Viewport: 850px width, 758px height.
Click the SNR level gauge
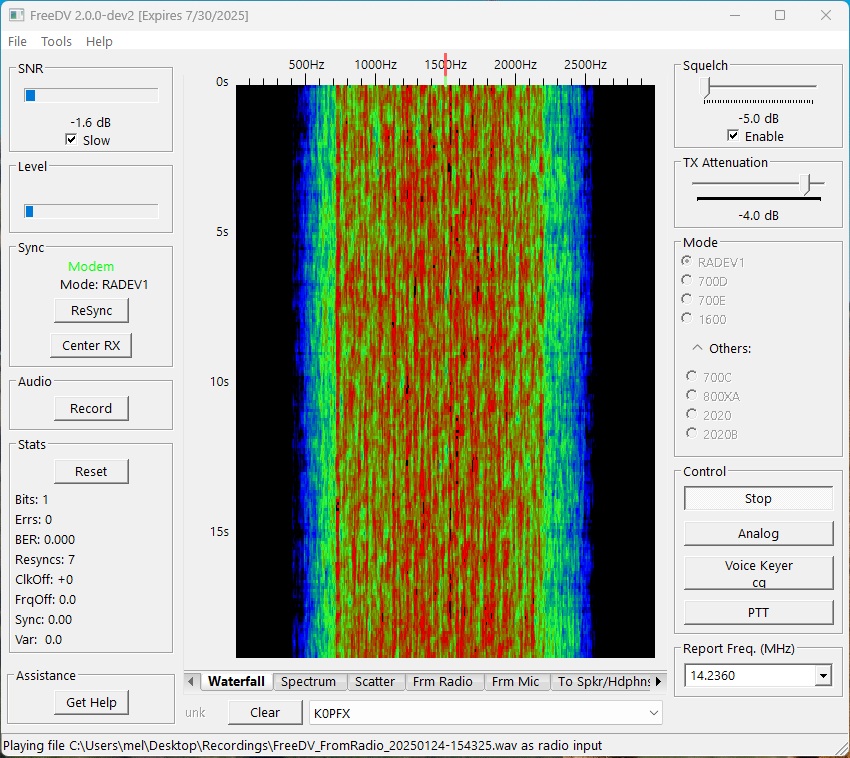click(91, 95)
